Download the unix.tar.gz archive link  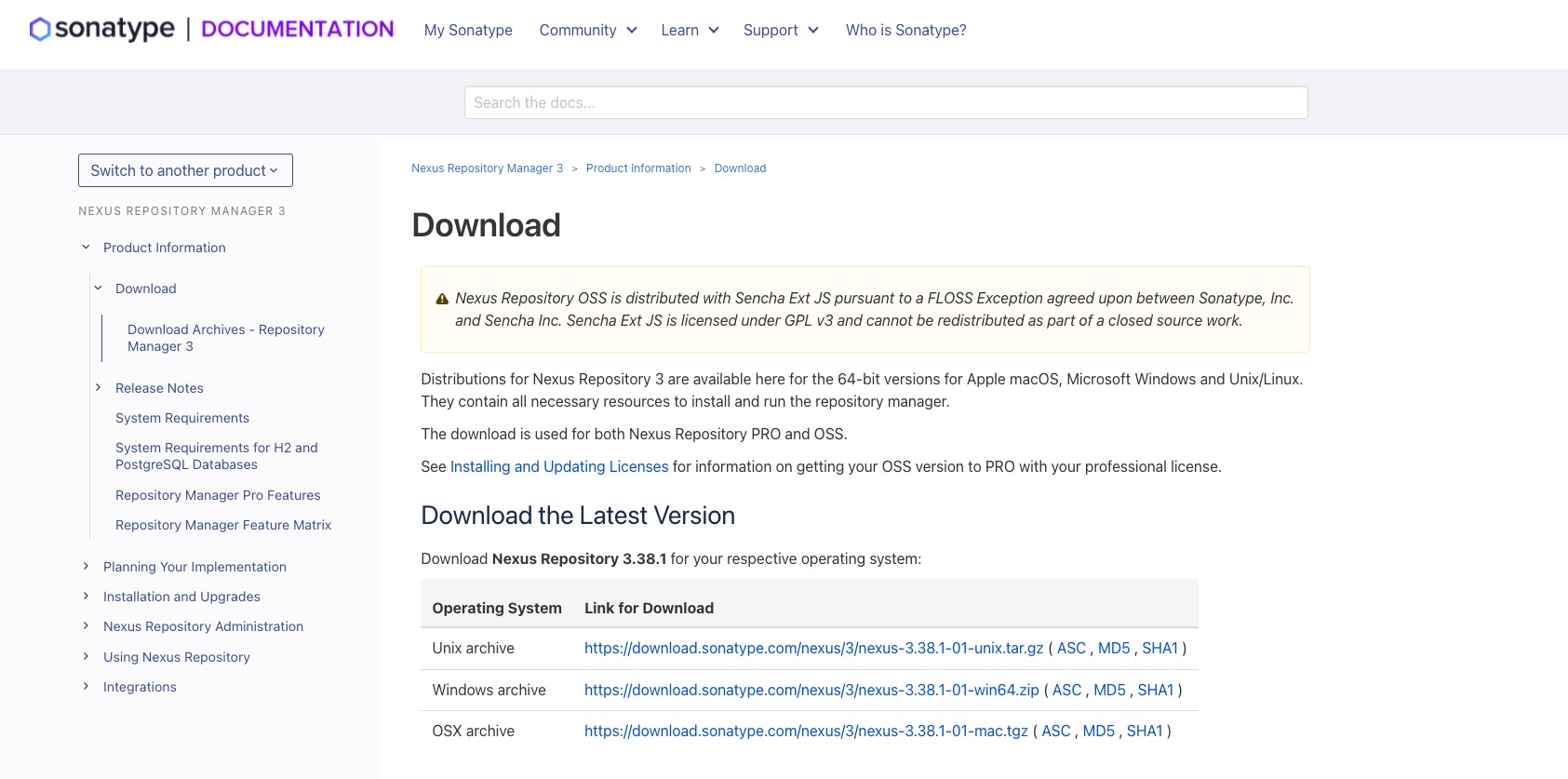point(814,648)
